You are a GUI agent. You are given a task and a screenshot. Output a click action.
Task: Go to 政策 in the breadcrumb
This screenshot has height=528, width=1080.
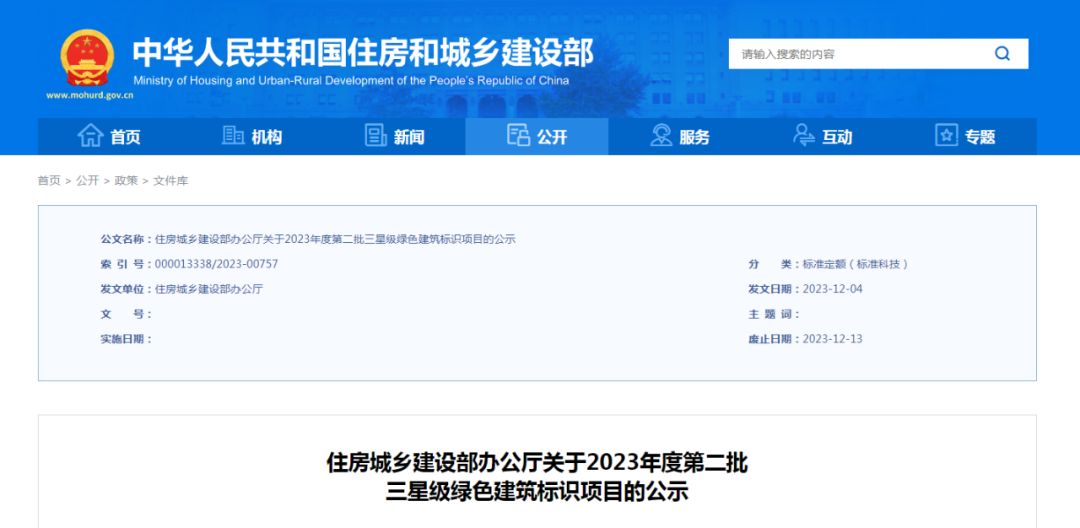pos(126,180)
